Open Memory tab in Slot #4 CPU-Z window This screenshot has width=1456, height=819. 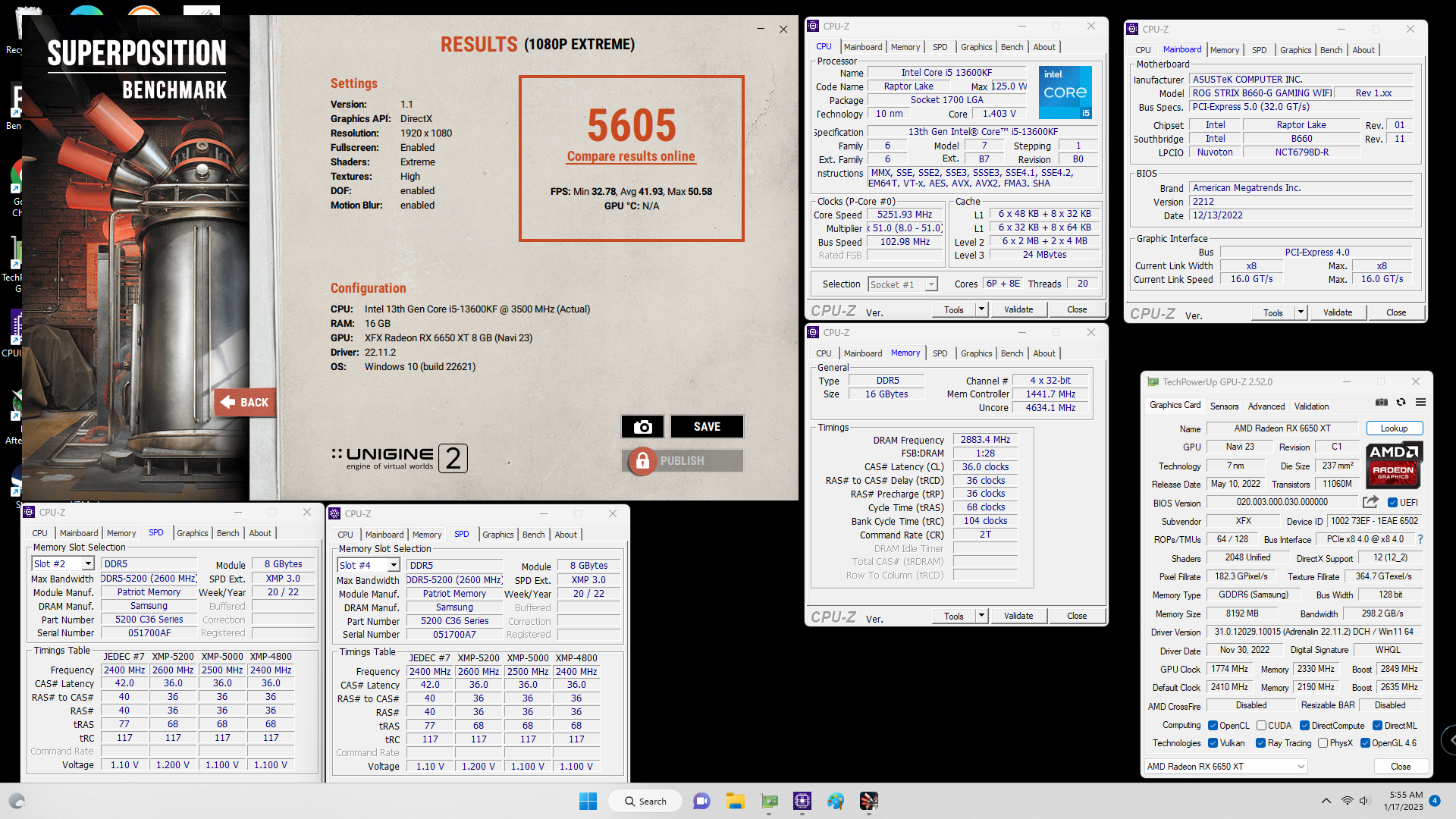point(427,535)
